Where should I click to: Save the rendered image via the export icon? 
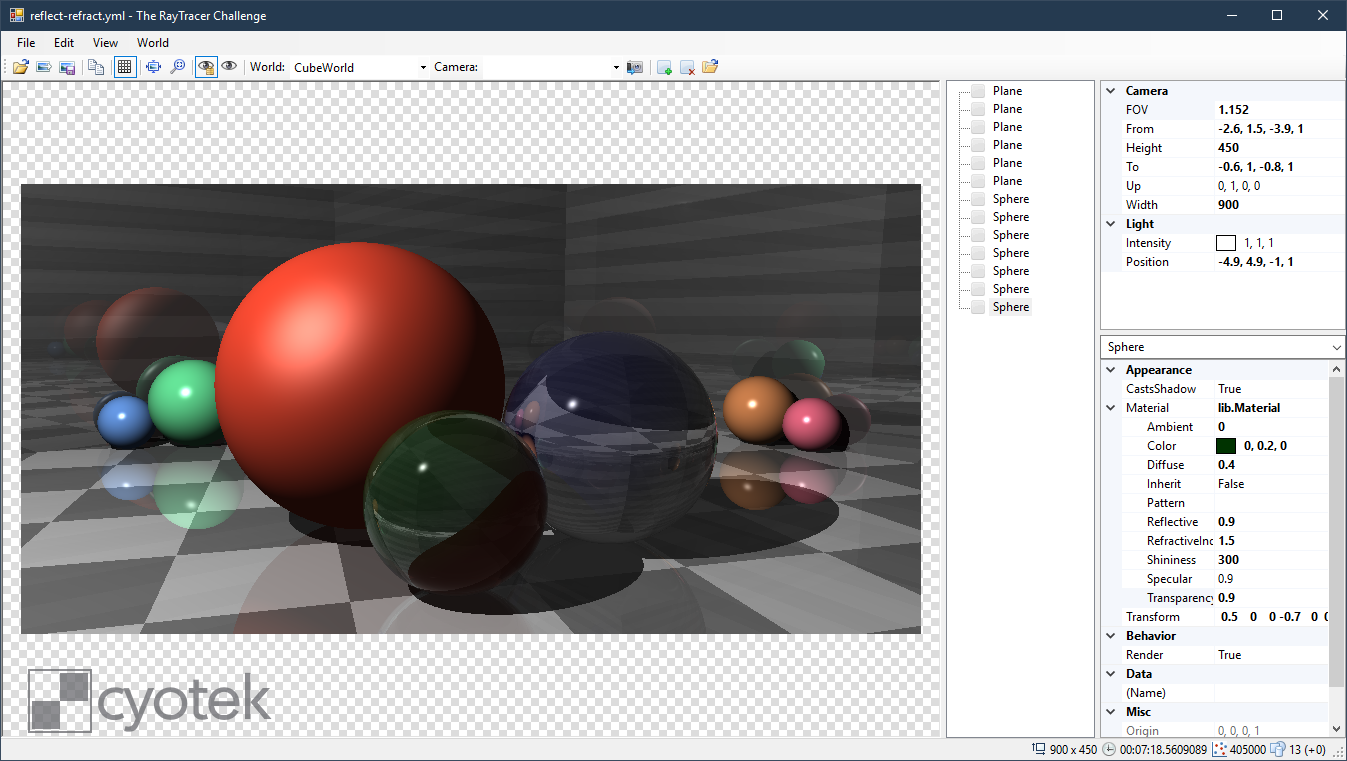tap(67, 67)
